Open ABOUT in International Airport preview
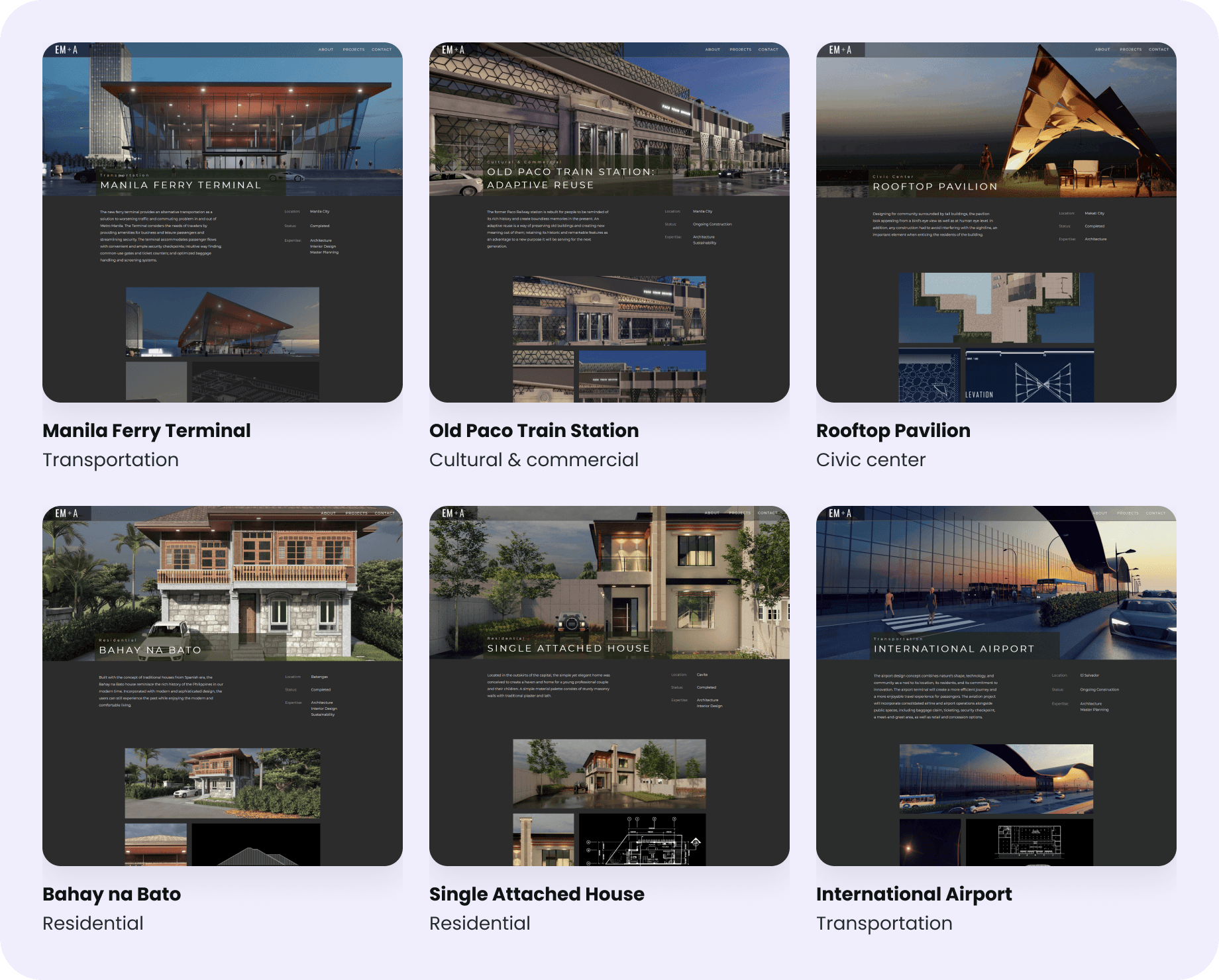The width and height of the screenshot is (1219, 980). pyautogui.click(x=1100, y=513)
